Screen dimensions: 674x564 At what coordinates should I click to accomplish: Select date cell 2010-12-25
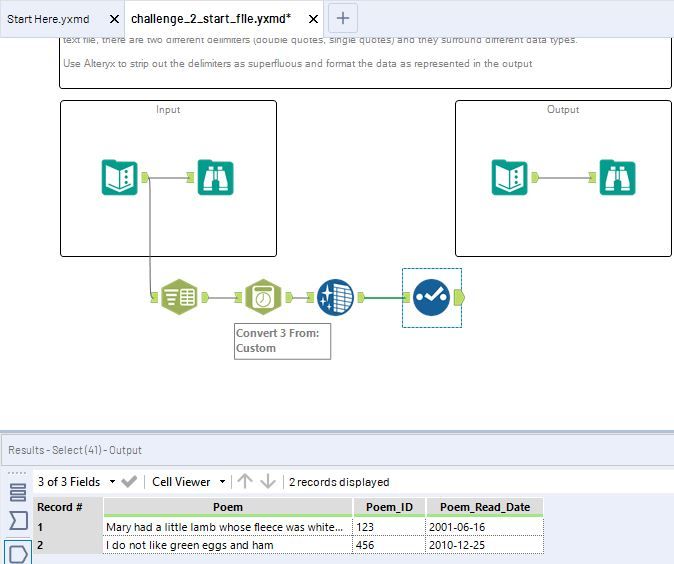click(485, 545)
